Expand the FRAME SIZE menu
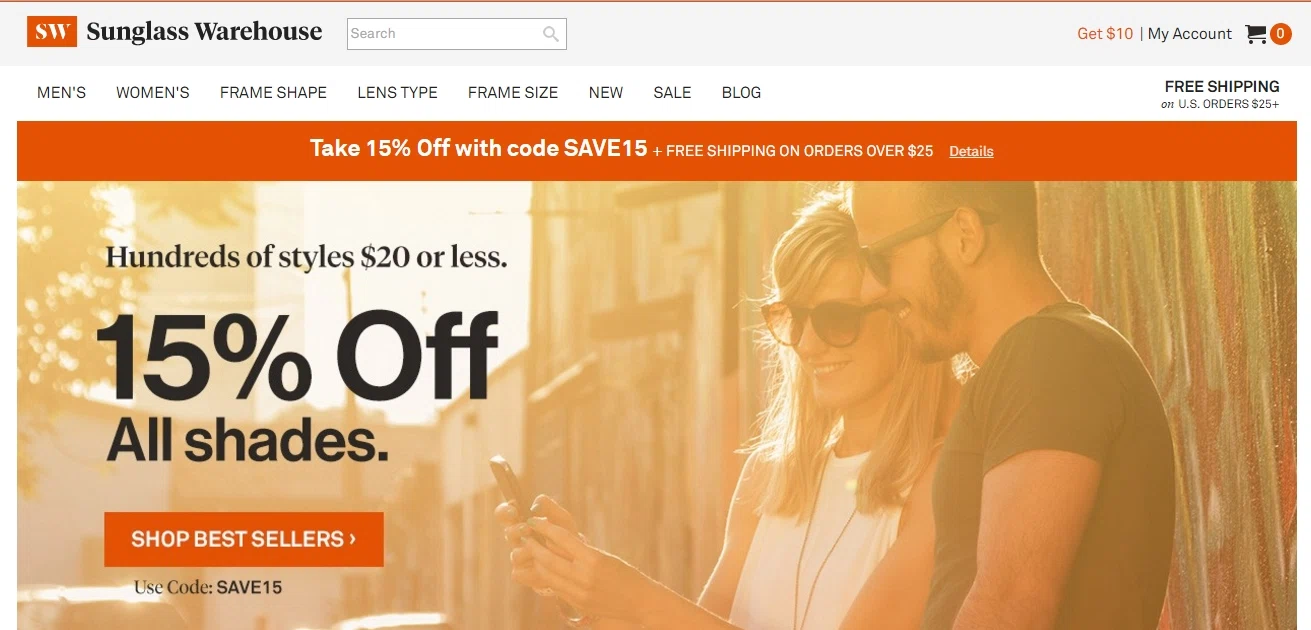Image resolution: width=1311 pixels, height=630 pixels. 513,92
